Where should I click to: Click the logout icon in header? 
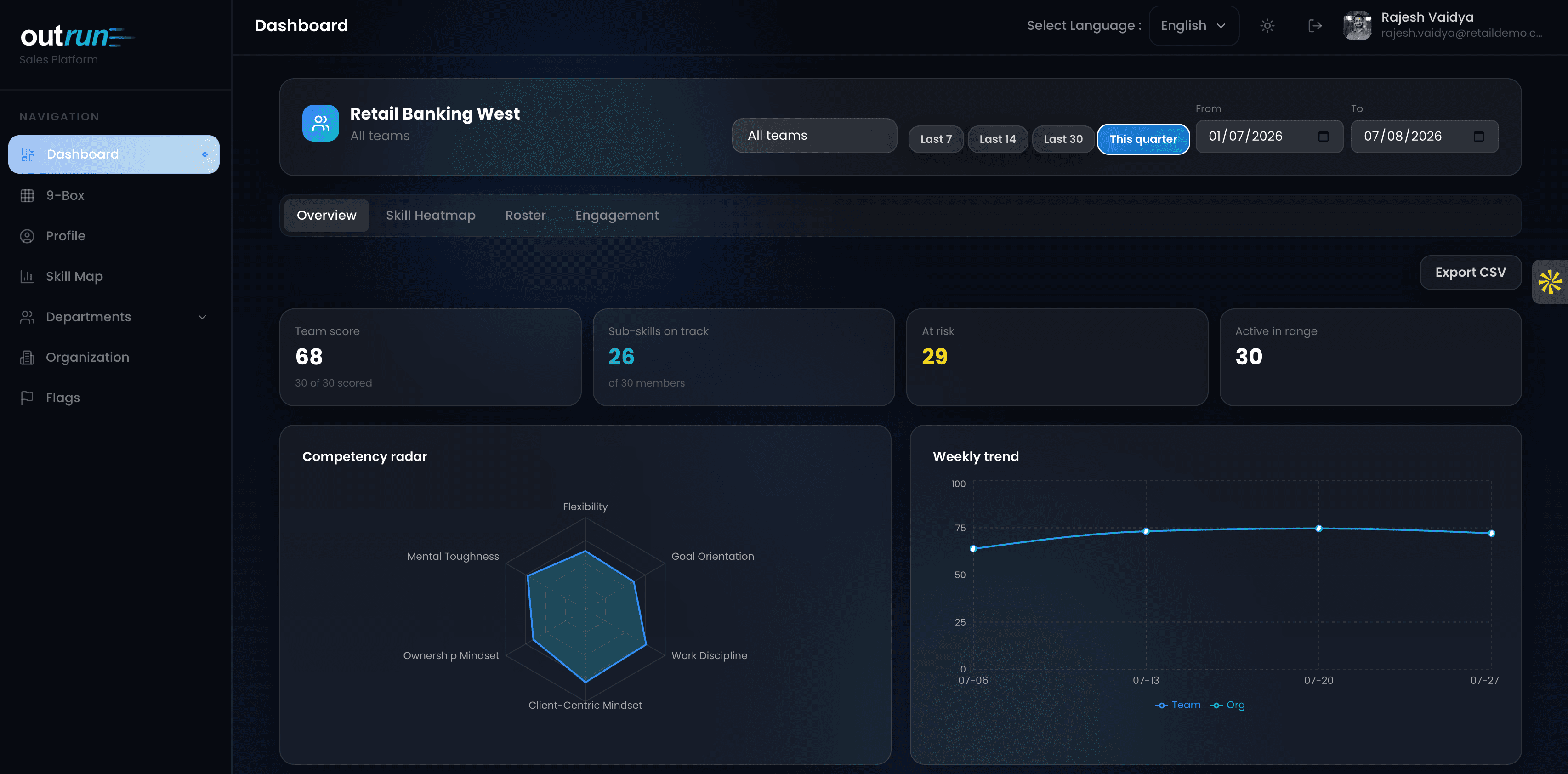[x=1315, y=26]
